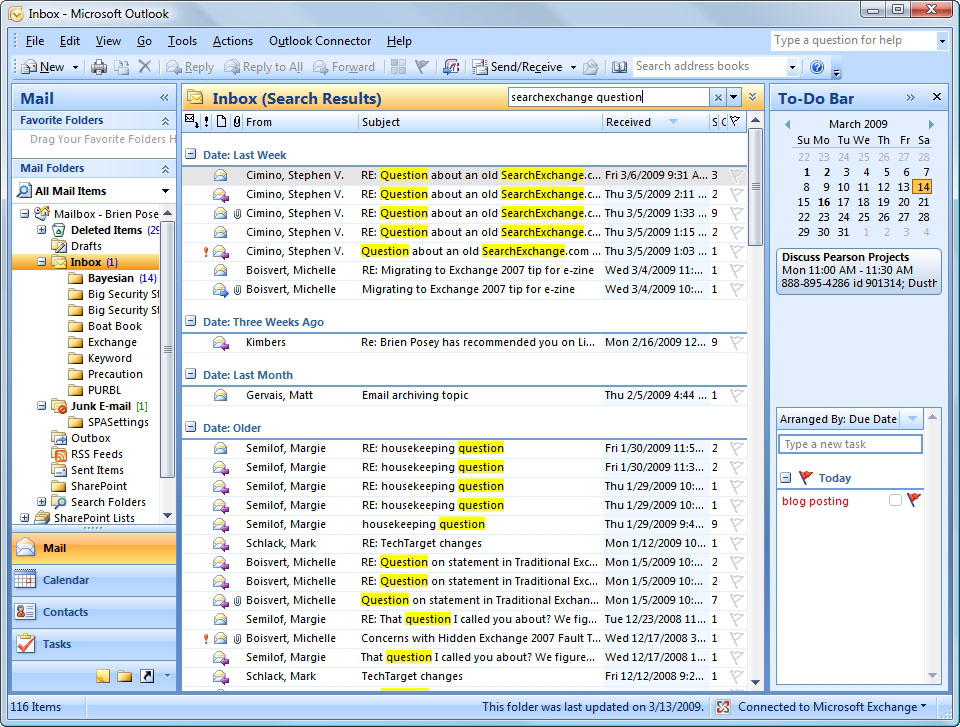Collapse the Date: Last Week group

(191, 155)
